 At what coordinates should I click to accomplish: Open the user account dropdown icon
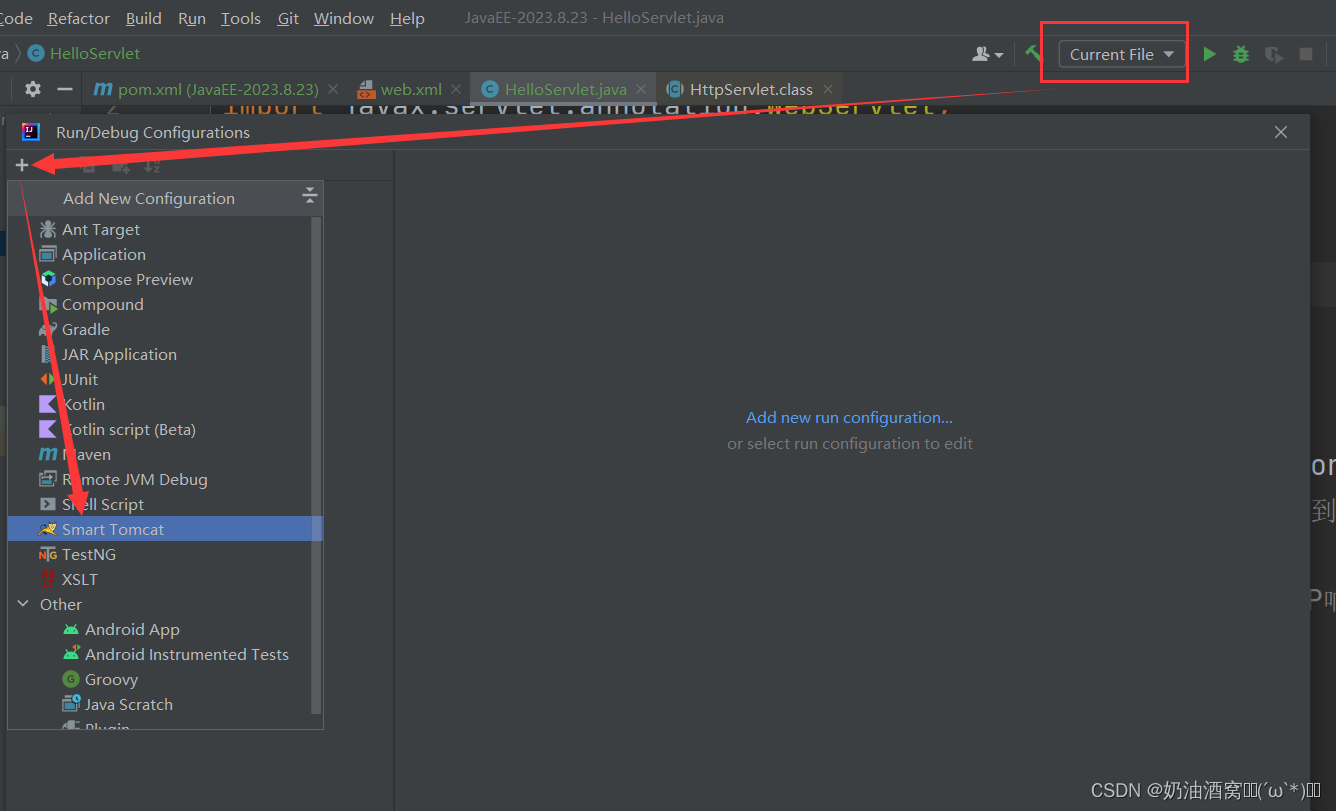coord(988,54)
